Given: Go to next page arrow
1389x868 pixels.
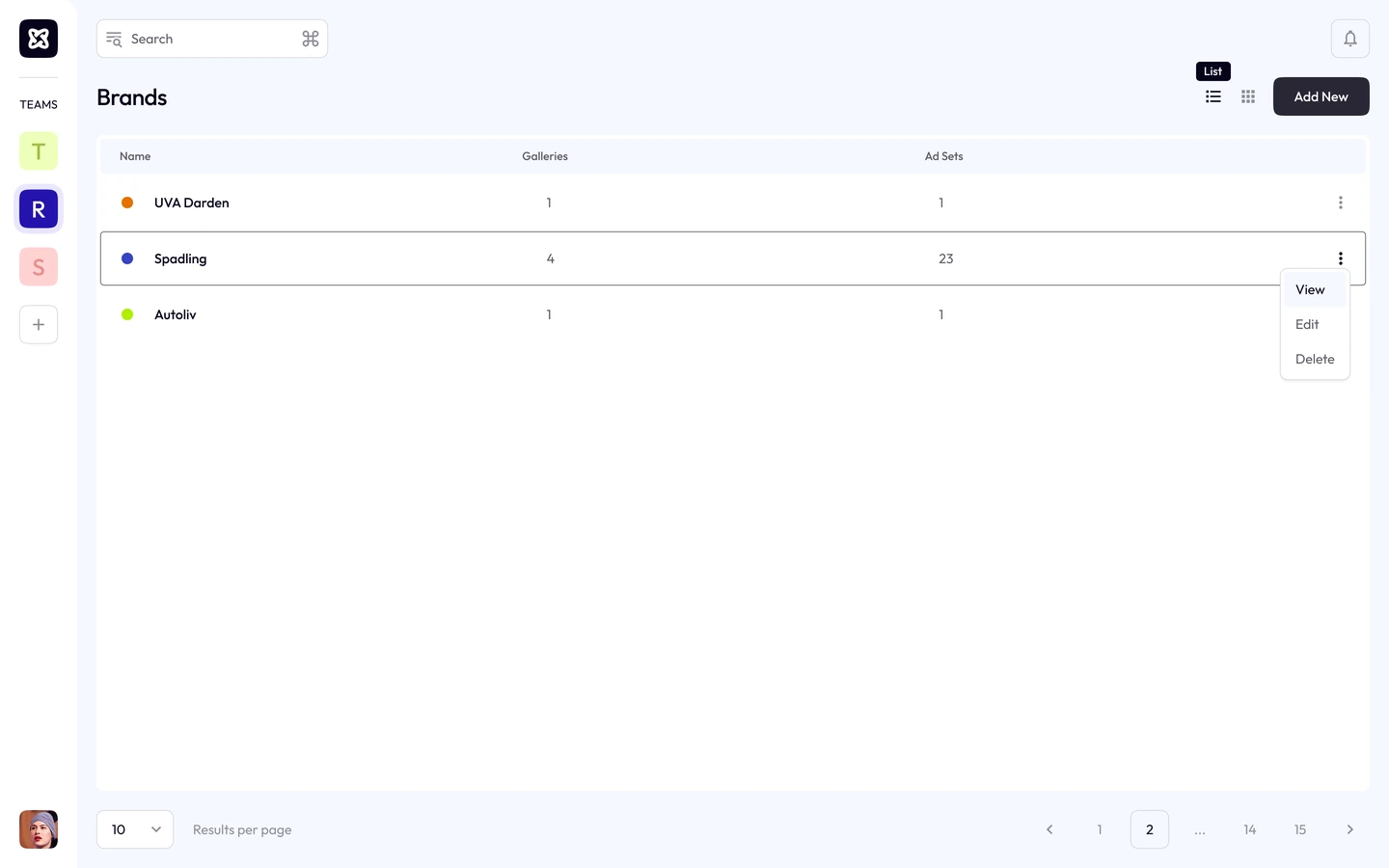Looking at the screenshot, I should click(x=1349, y=829).
